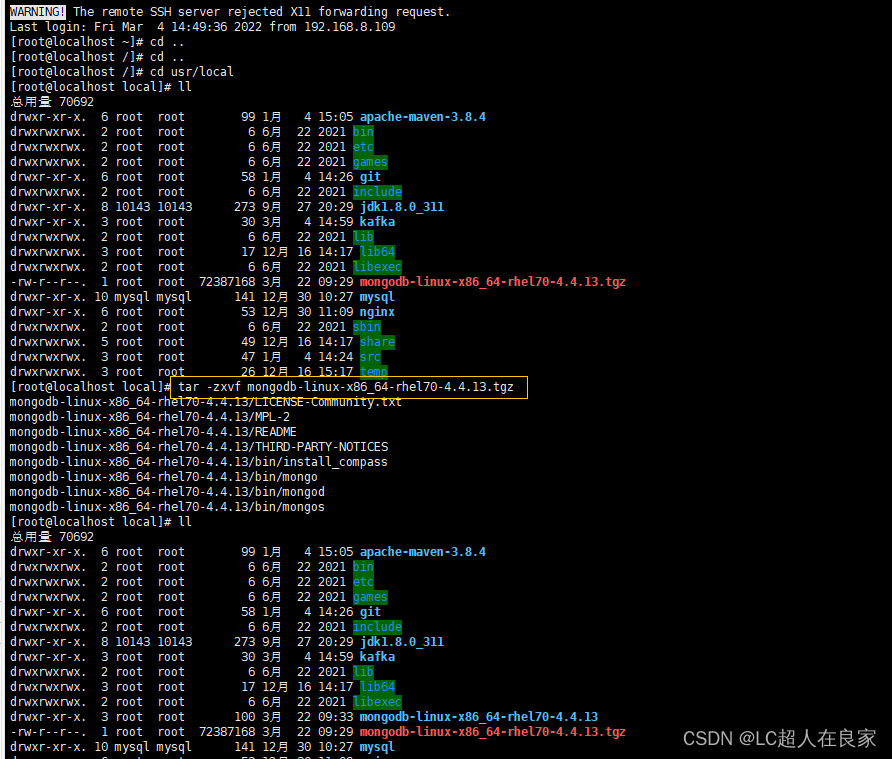Select the THIRD-PARTY-NOTICES output line
Viewport: 892px width, 759px height.
point(199,447)
